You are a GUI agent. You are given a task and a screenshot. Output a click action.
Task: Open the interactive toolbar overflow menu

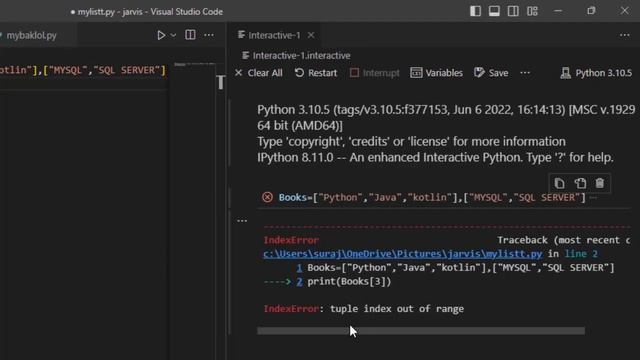pos(525,73)
